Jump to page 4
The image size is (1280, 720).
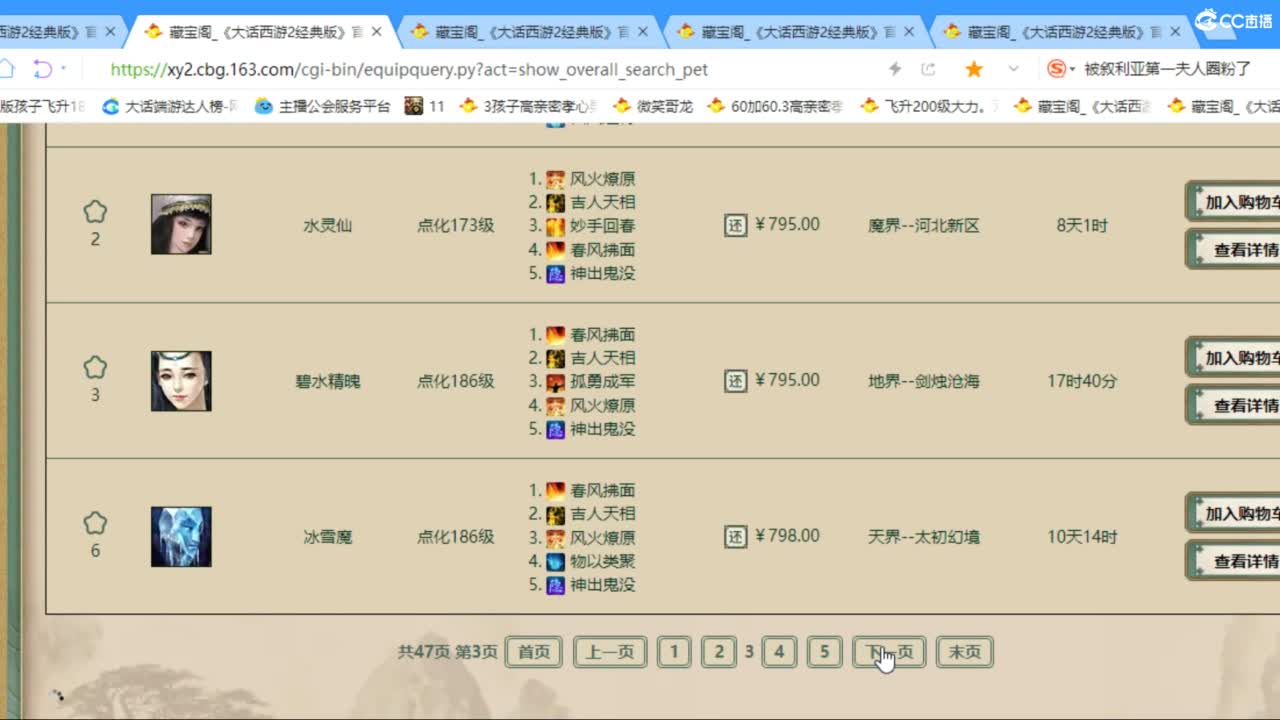point(779,652)
